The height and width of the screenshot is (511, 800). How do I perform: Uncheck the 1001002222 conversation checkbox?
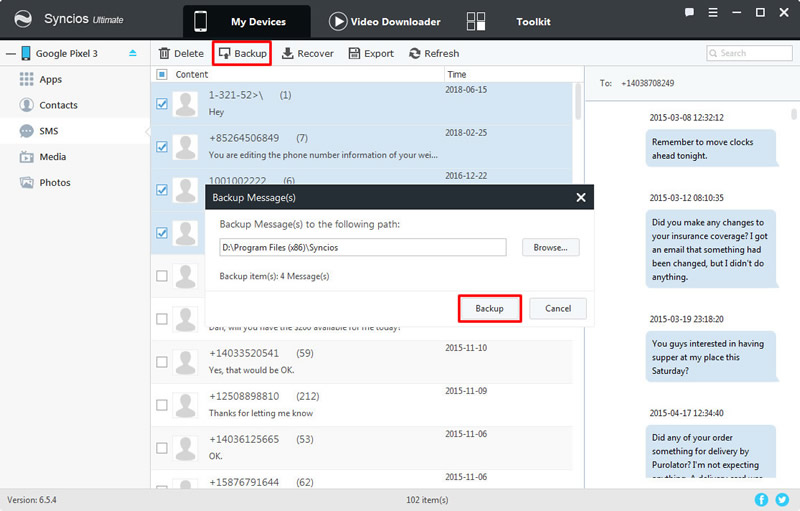pyautogui.click(x=162, y=190)
